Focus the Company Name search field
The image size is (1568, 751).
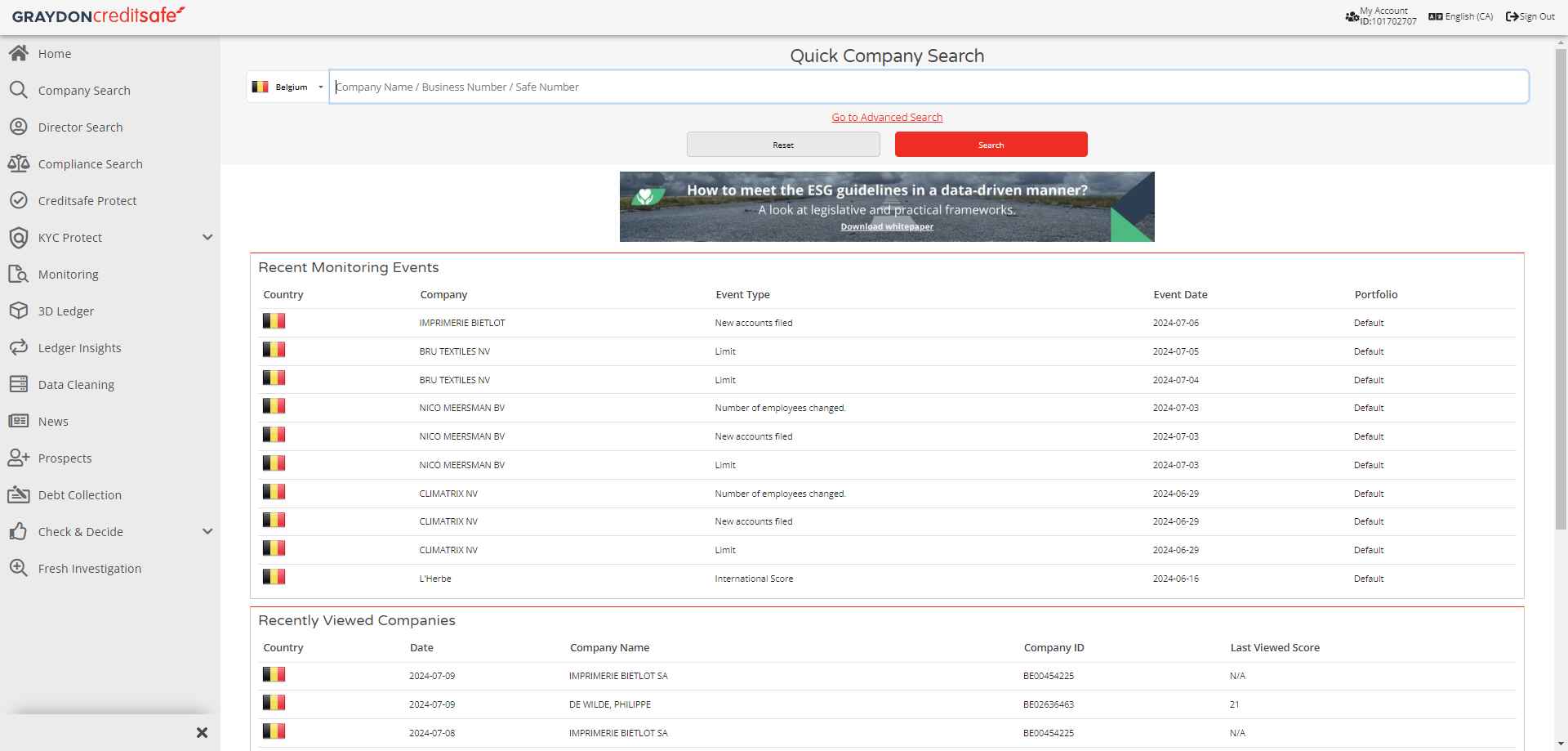(x=929, y=87)
